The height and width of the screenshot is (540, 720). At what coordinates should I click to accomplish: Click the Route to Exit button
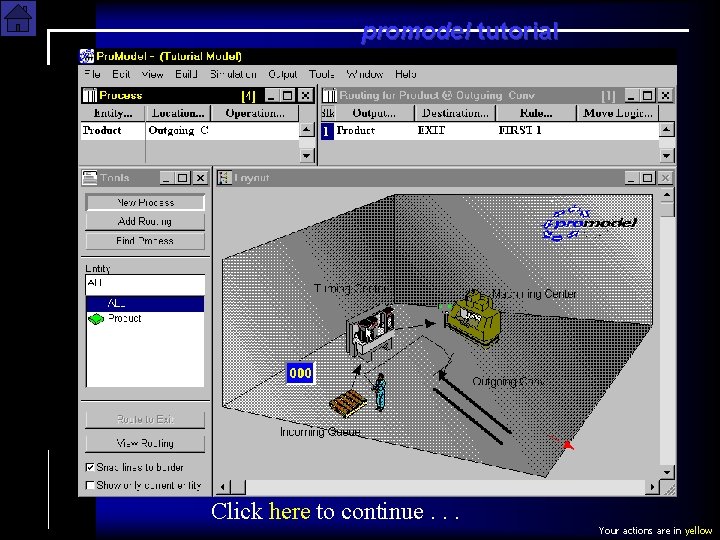145,419
